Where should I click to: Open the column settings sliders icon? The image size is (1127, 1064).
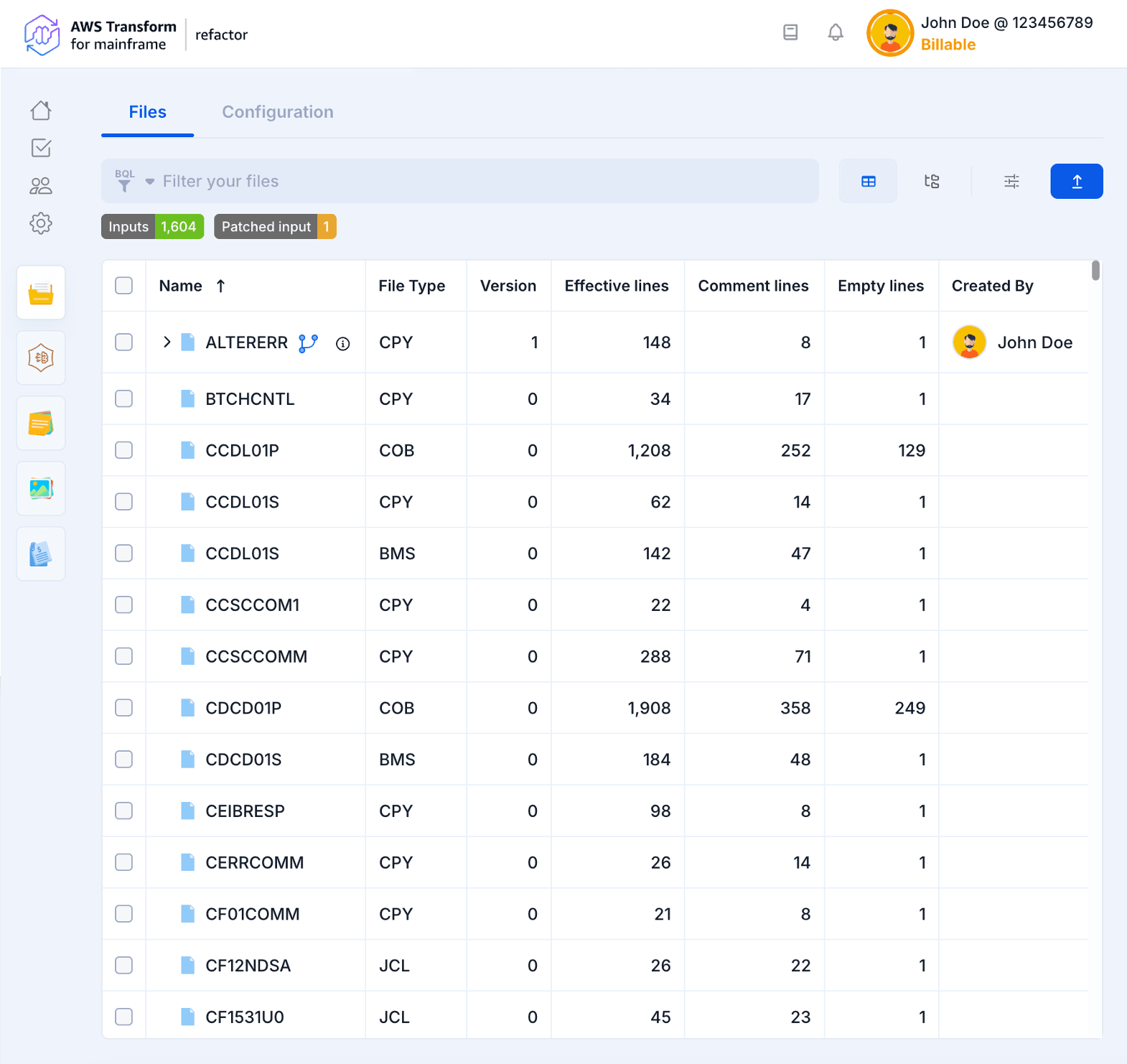[1011, 182]
